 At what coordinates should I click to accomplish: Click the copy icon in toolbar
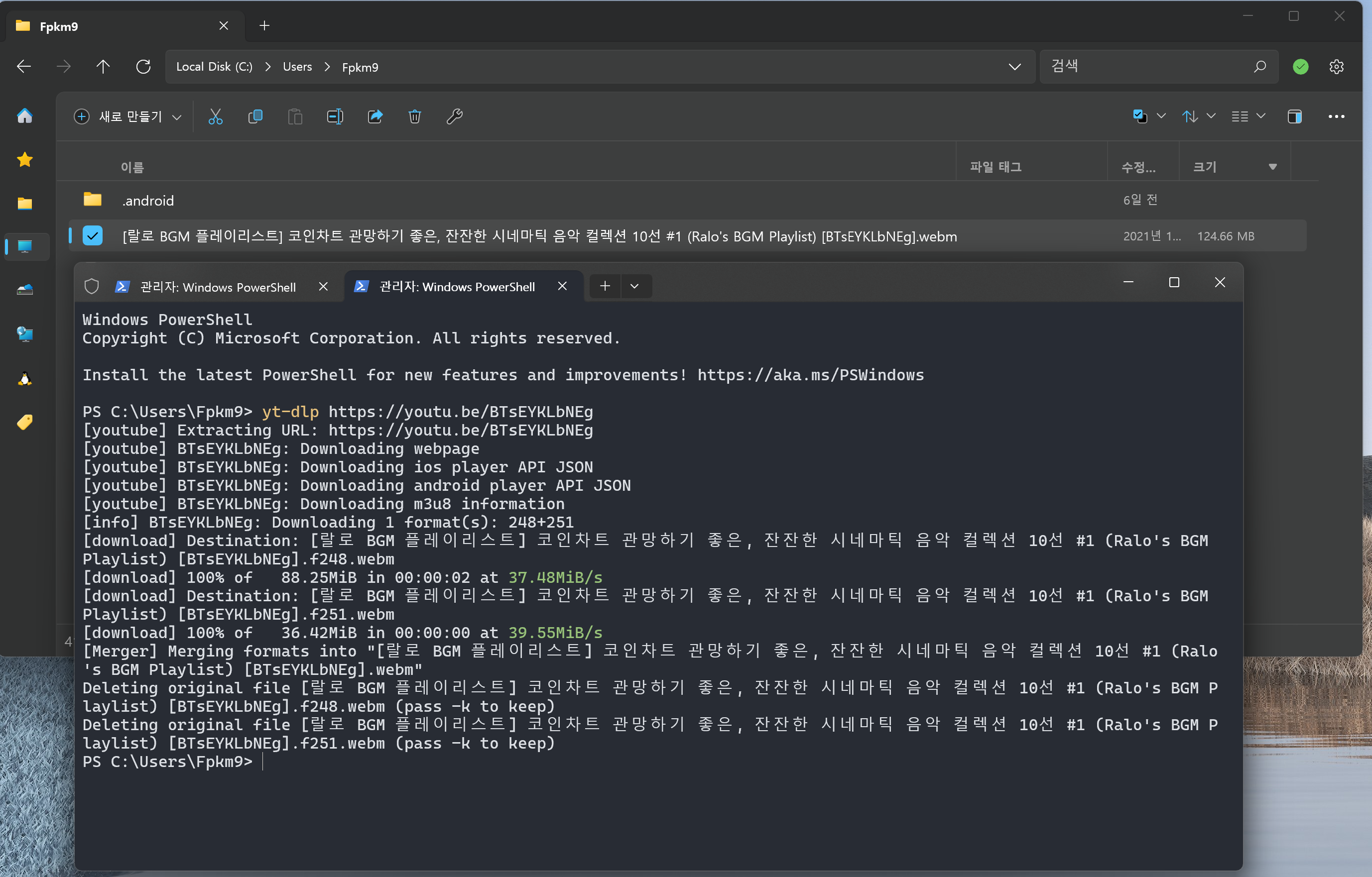[x=255, y=117]
